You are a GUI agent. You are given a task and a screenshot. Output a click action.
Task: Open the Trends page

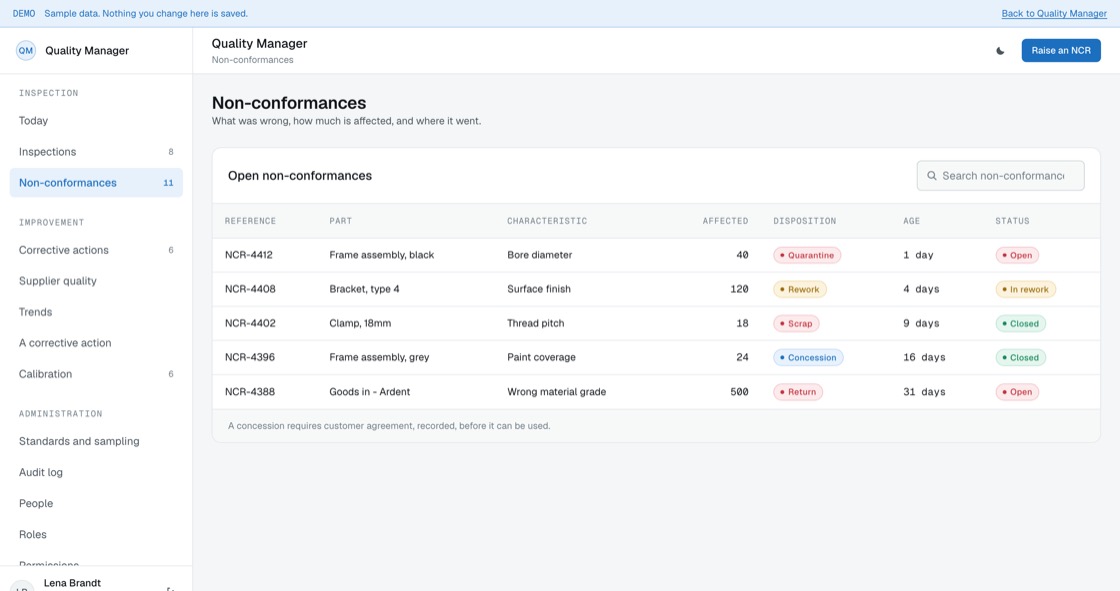(96, 312)
